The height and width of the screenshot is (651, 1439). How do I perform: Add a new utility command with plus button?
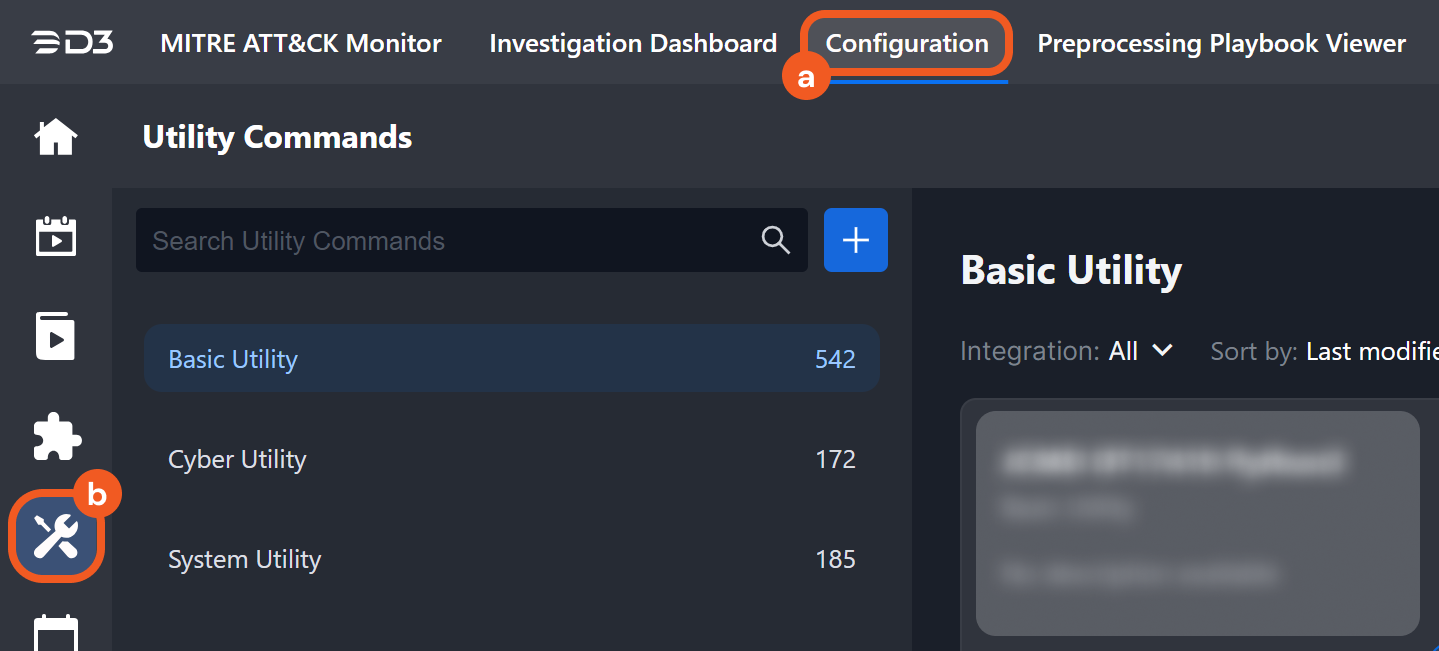(x=856, y=240)
